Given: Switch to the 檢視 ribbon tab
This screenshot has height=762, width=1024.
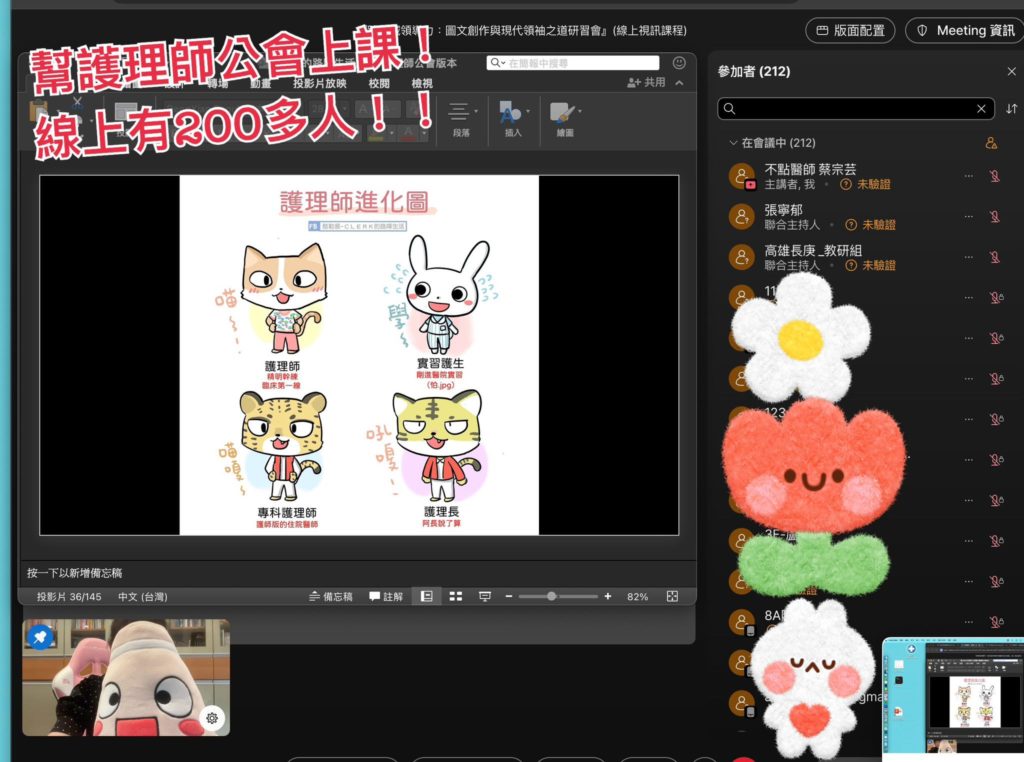Looking at the screenshot, I should tap(423, 84).
